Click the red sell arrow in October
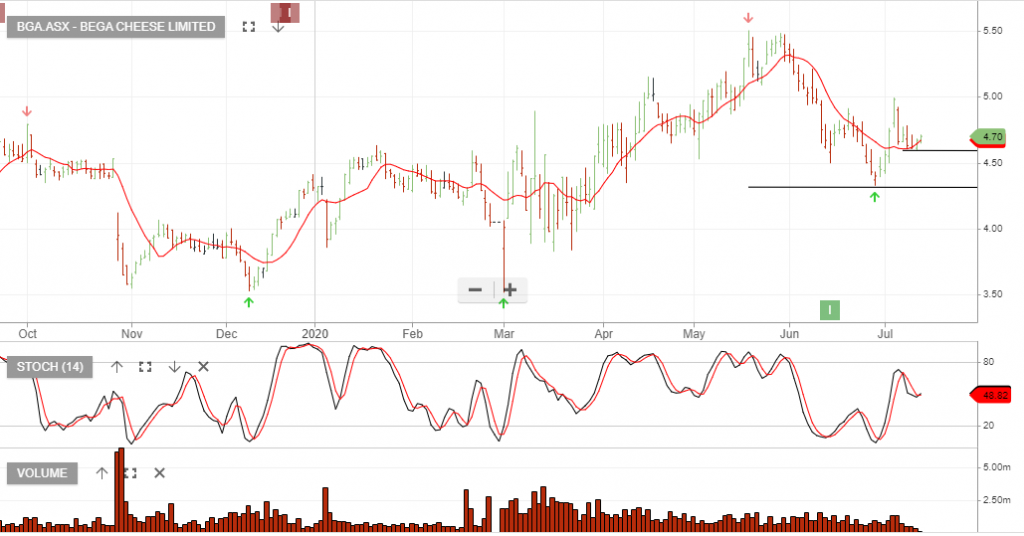 click(x=27, y=112)
